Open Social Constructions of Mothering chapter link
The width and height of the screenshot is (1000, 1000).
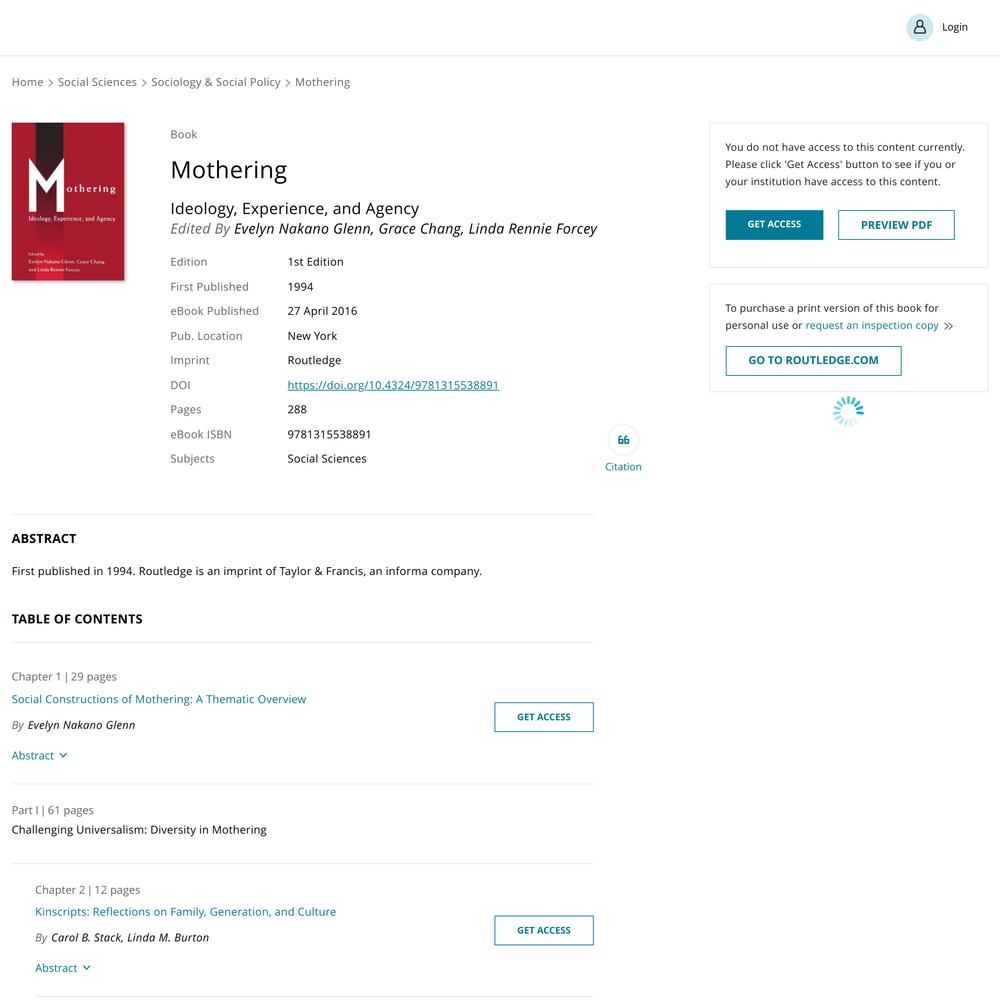point(159,699)
